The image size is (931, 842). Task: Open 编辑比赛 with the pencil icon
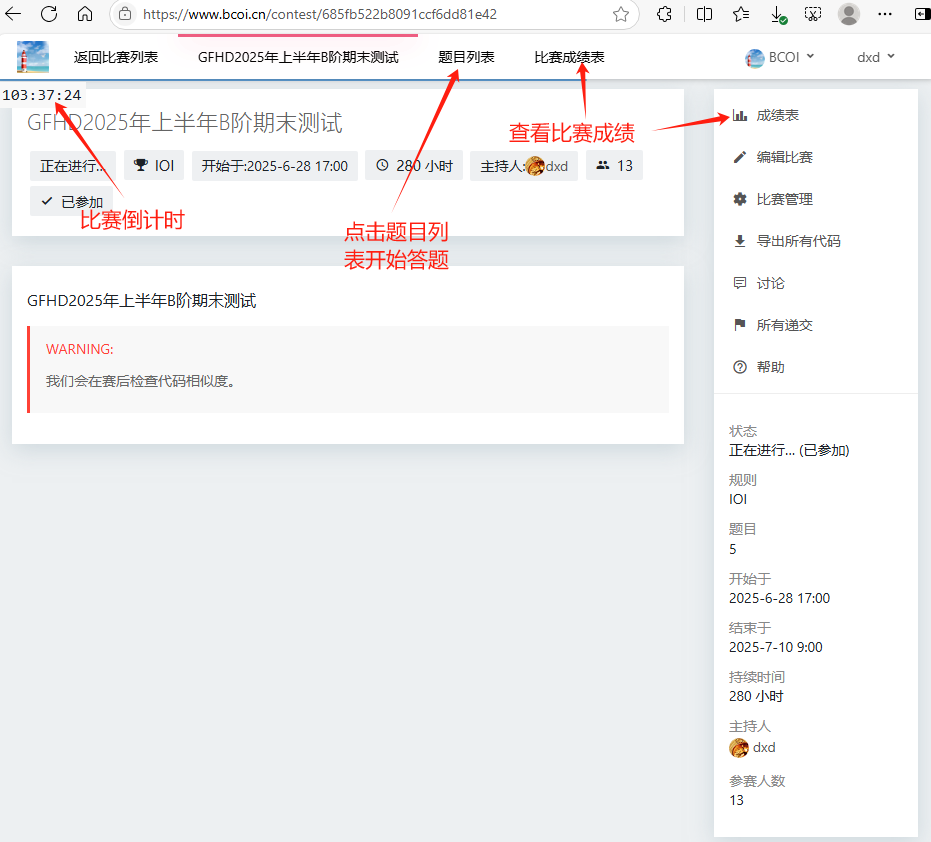pos(772,157)
